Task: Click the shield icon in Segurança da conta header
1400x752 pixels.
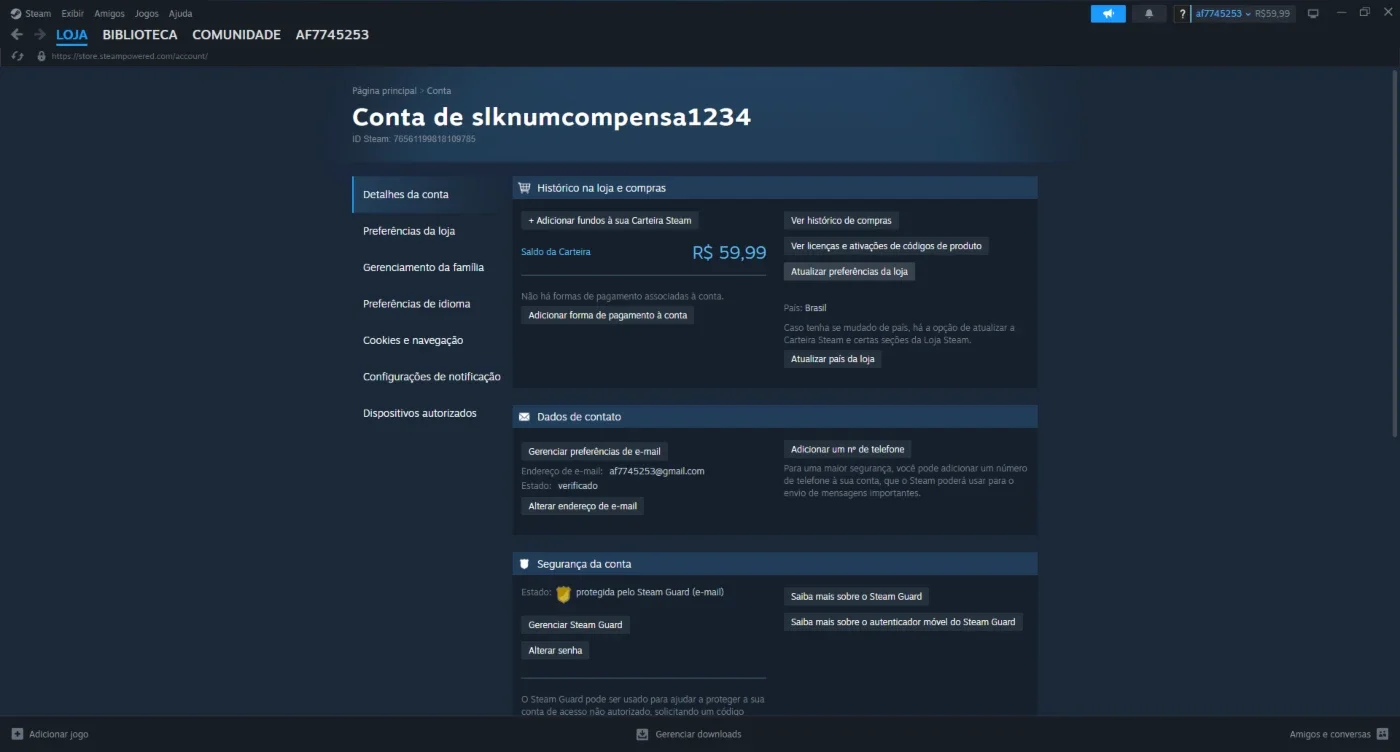Action: click(x=524, y=564)
